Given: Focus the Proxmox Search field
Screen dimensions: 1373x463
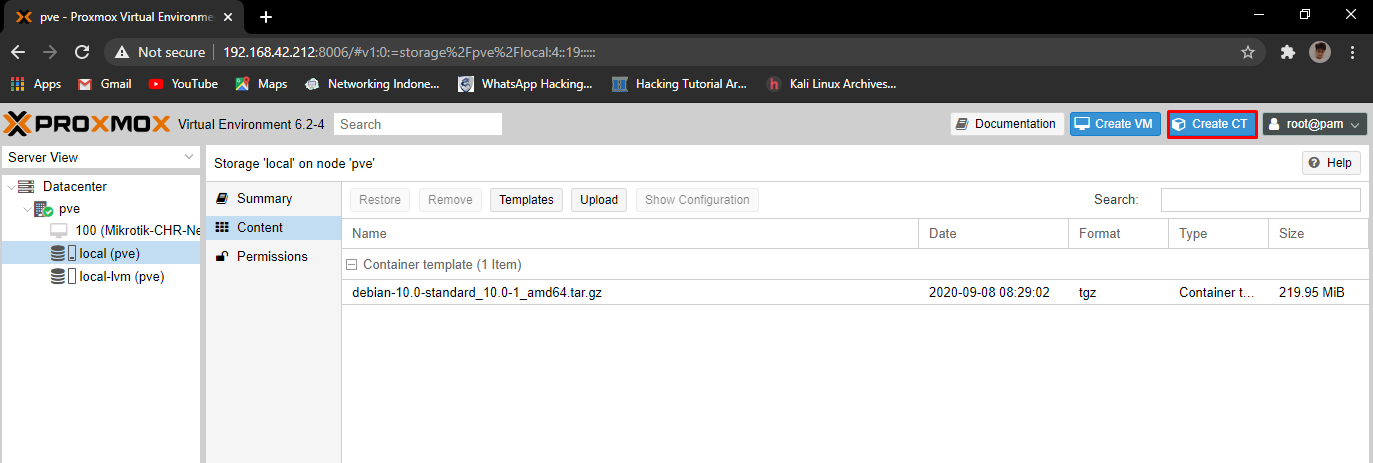Looking at the screenshot, I should [x=418, y=124].
